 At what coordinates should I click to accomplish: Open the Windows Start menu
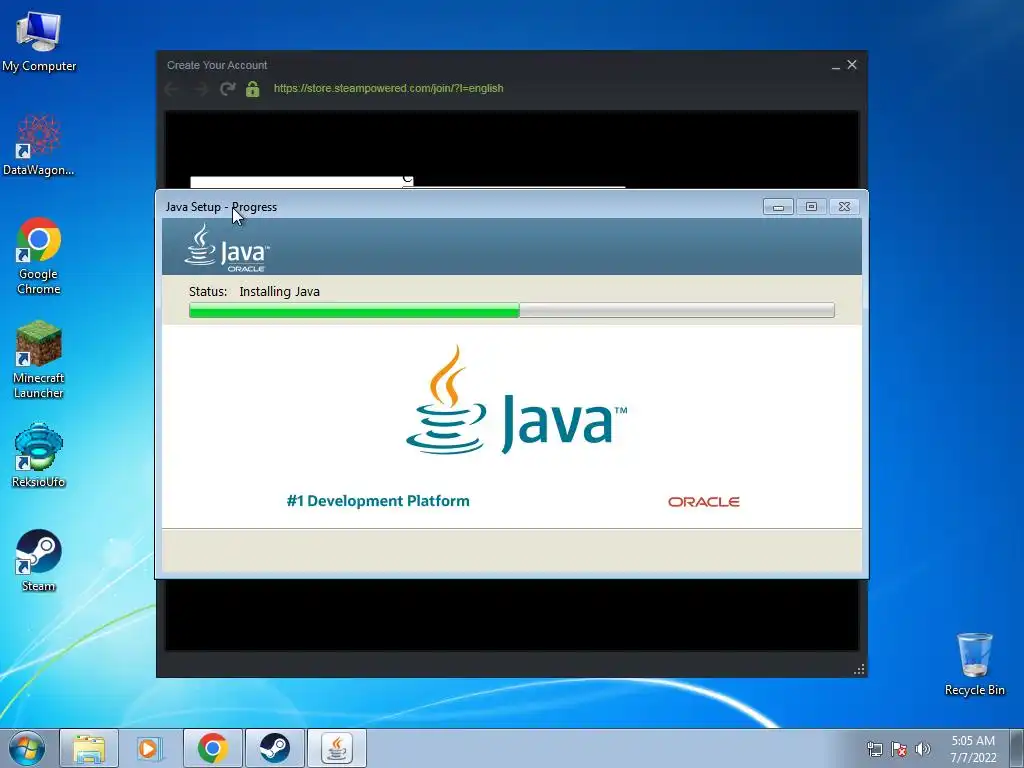(x=27, y=748)
